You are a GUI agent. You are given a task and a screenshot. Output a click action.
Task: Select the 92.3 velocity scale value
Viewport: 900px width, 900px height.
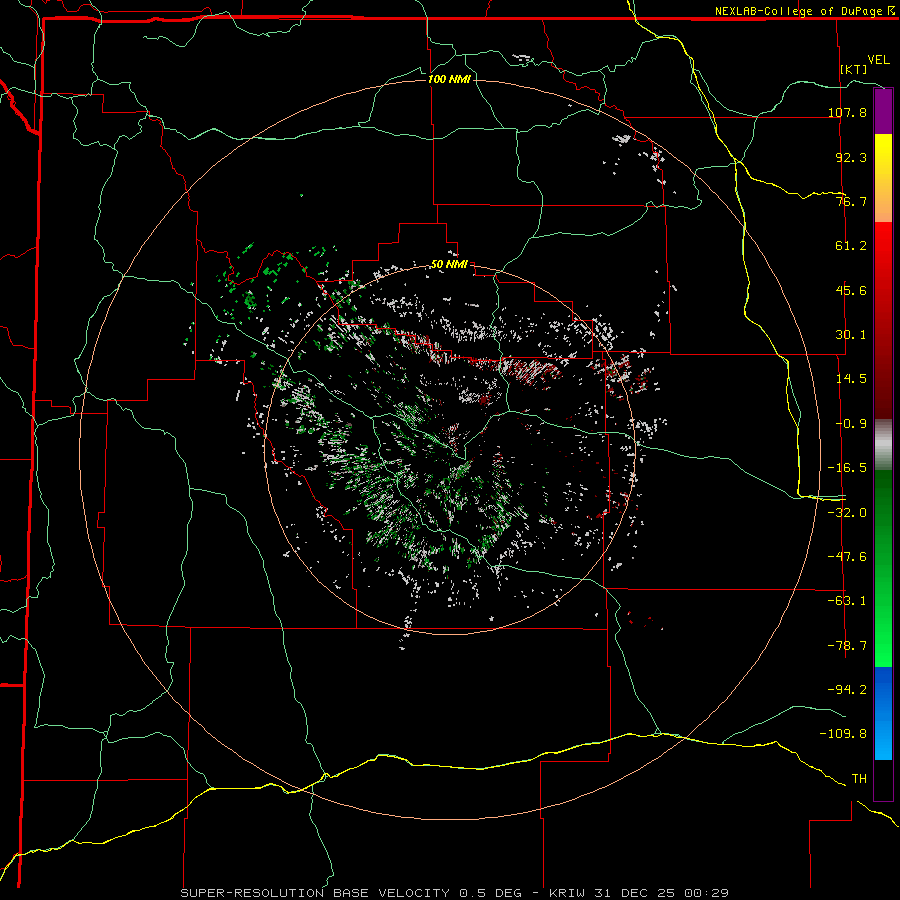pos(851,157)
